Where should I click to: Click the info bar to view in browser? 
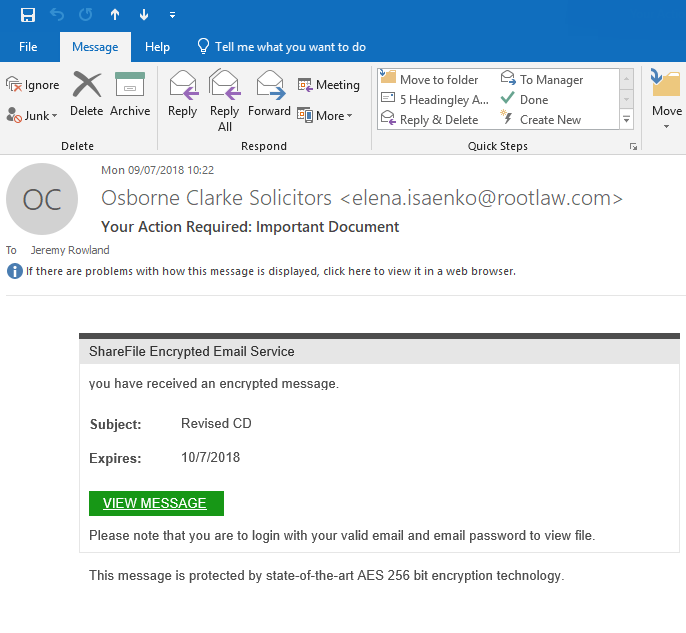point(262,271)
